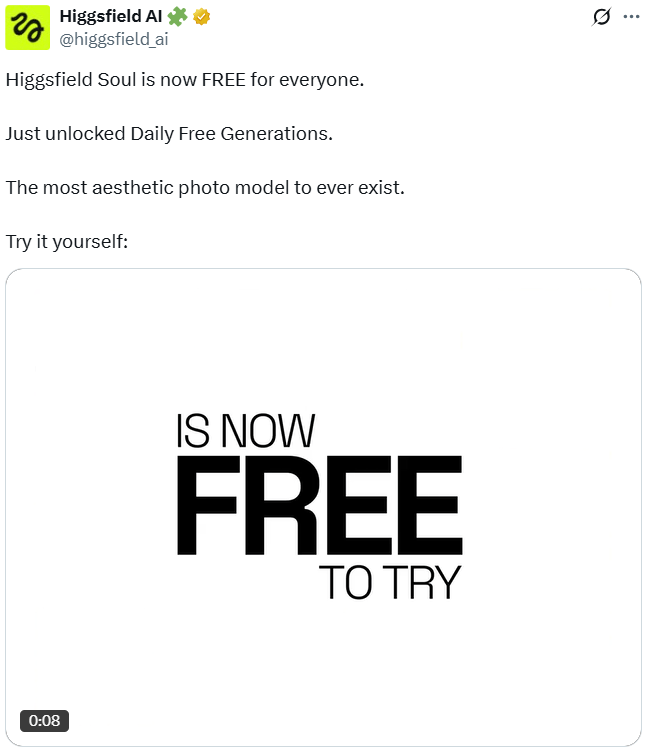Open the @higgsfield_ai handle link
651x756 pixels.
(114, 39)
